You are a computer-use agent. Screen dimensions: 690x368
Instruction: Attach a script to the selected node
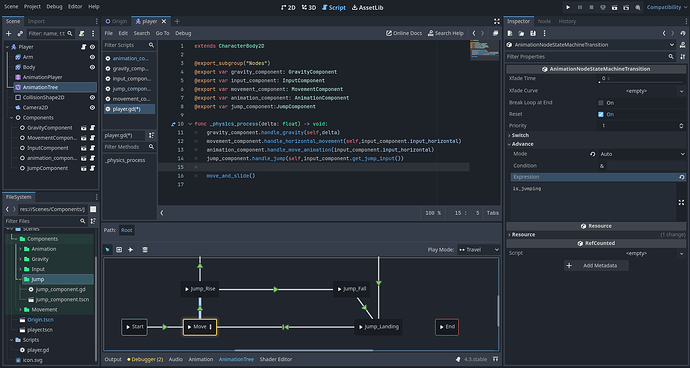click(82, 33)
